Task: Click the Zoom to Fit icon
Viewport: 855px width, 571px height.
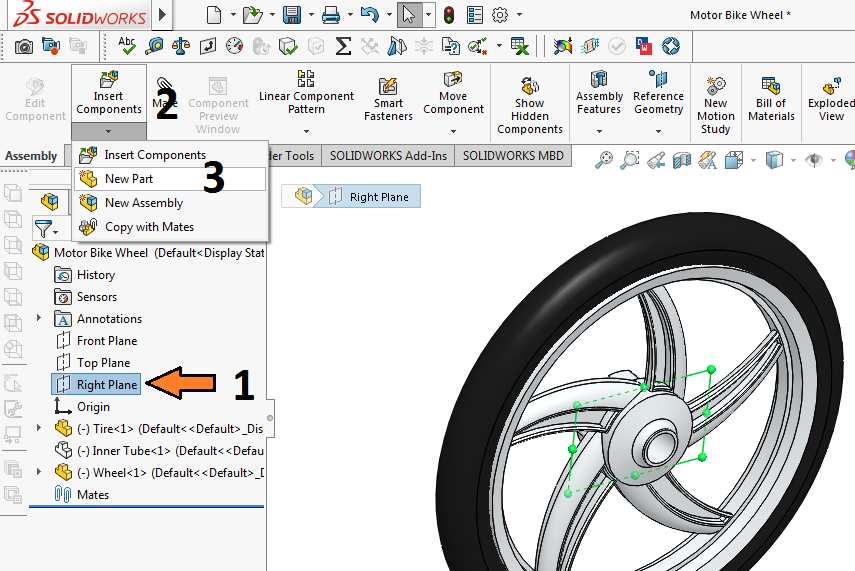Action: coord(604,160)
